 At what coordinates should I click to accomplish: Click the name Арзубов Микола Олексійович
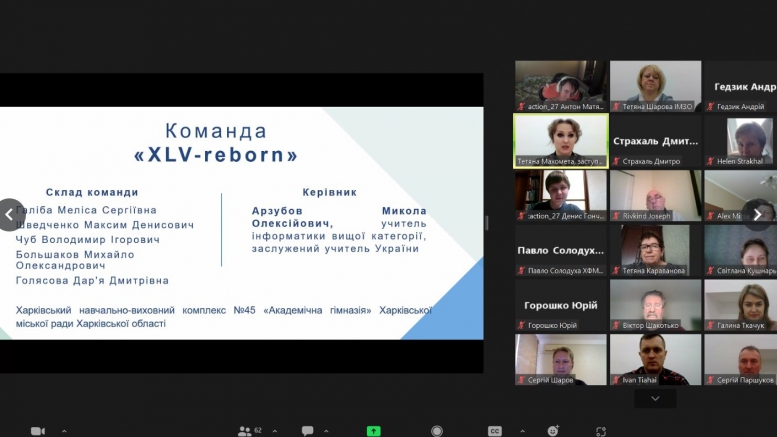tap(339, 217)
